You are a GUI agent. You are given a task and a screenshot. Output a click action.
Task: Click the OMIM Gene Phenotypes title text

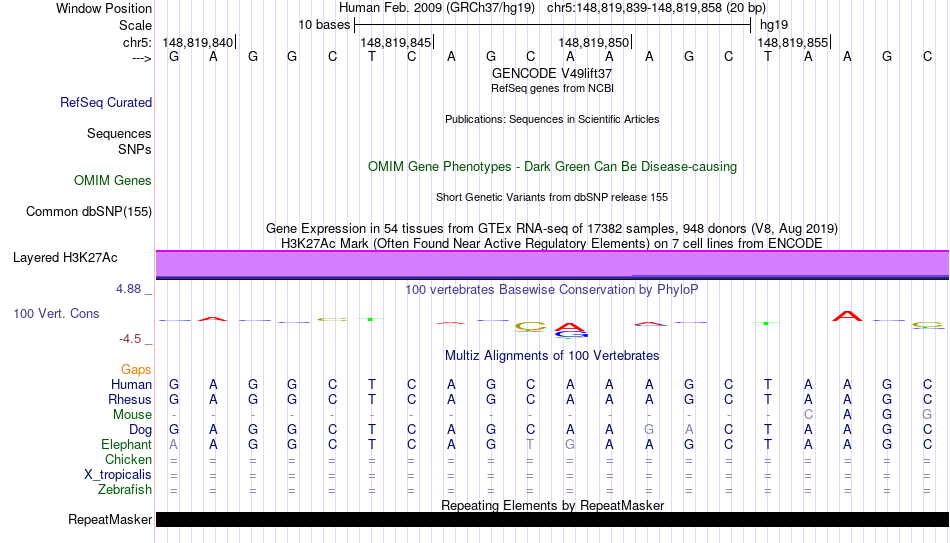pyautogui.click(x=552, y=167)
